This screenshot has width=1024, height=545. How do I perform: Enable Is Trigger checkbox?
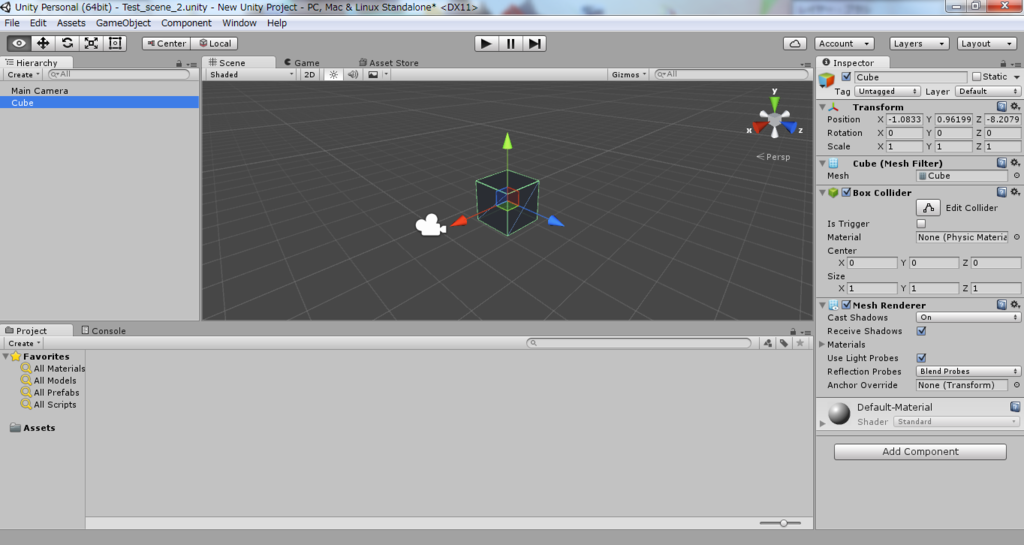(921, 223)
